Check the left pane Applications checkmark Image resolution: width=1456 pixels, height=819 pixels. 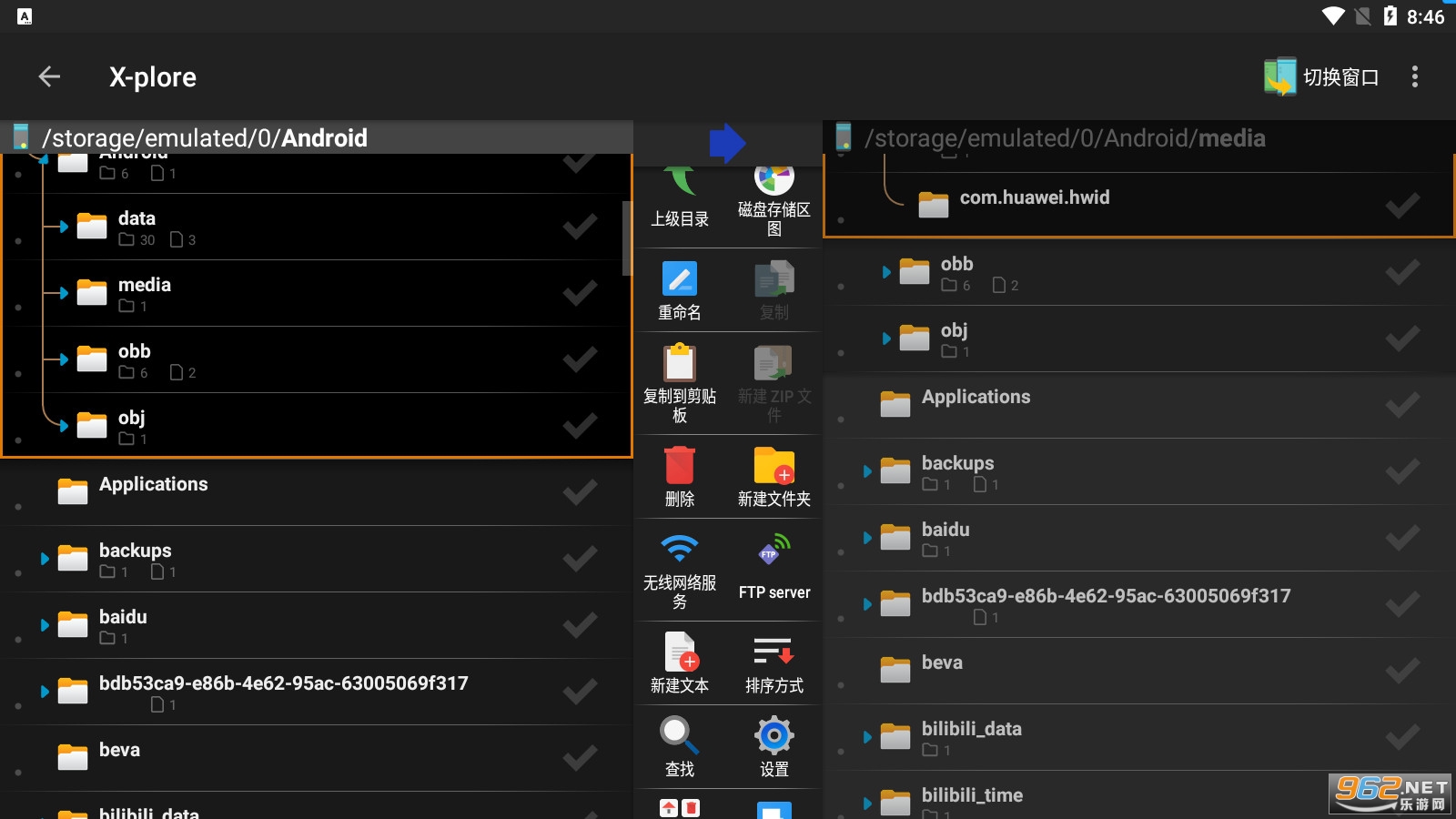tap(580, 492)
